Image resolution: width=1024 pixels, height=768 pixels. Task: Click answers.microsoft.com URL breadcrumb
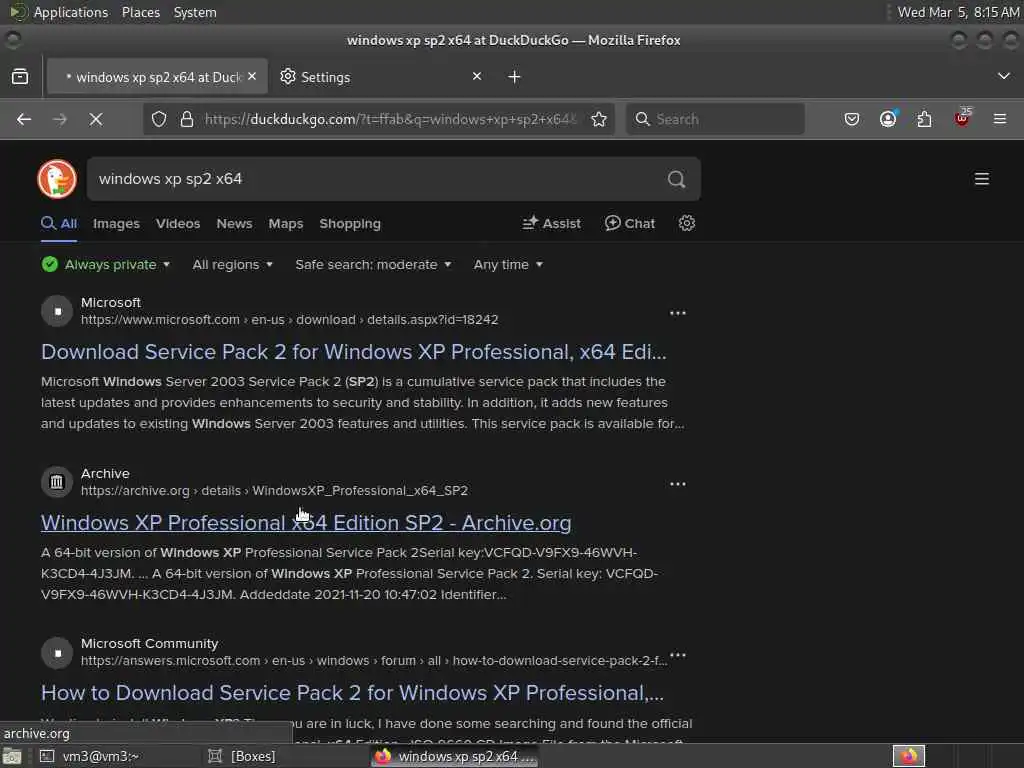click(374, 660)
